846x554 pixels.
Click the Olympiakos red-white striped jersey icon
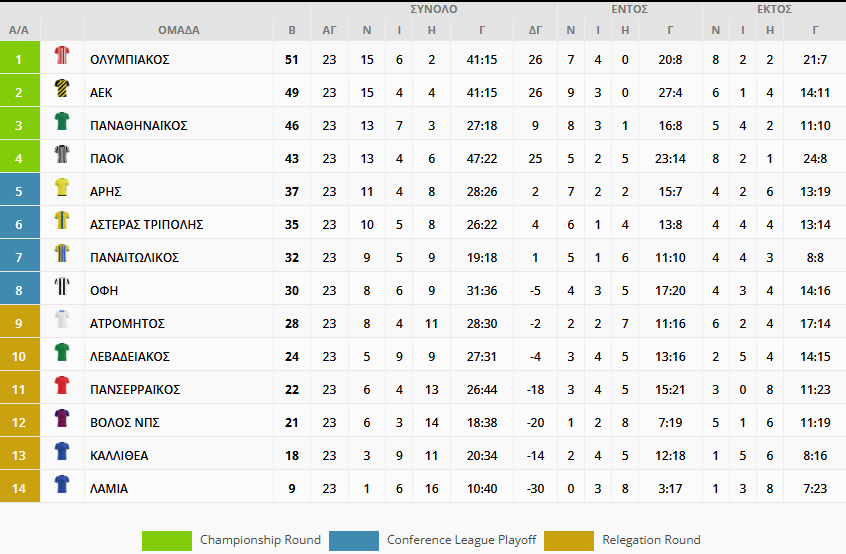(x=62, y=55)
